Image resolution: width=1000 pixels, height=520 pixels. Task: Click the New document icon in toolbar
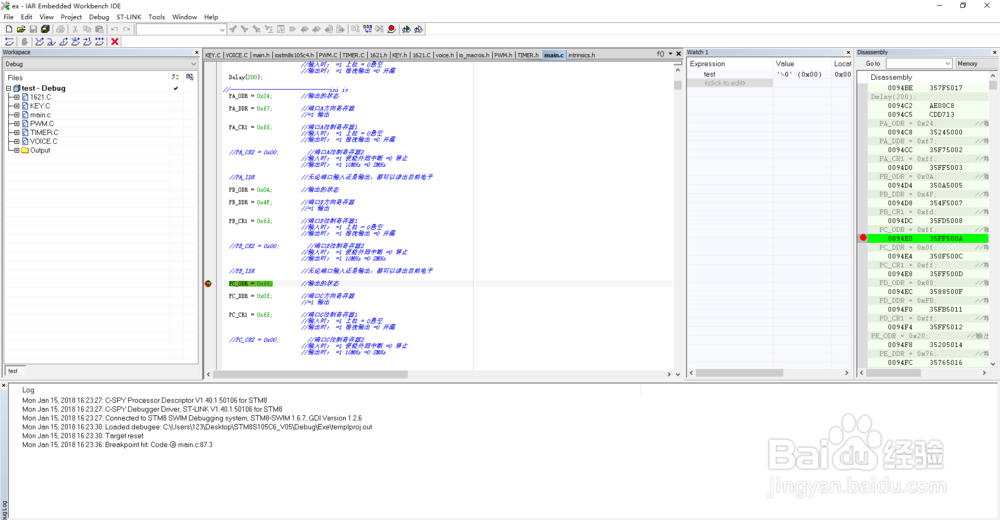tap(9, 29)
